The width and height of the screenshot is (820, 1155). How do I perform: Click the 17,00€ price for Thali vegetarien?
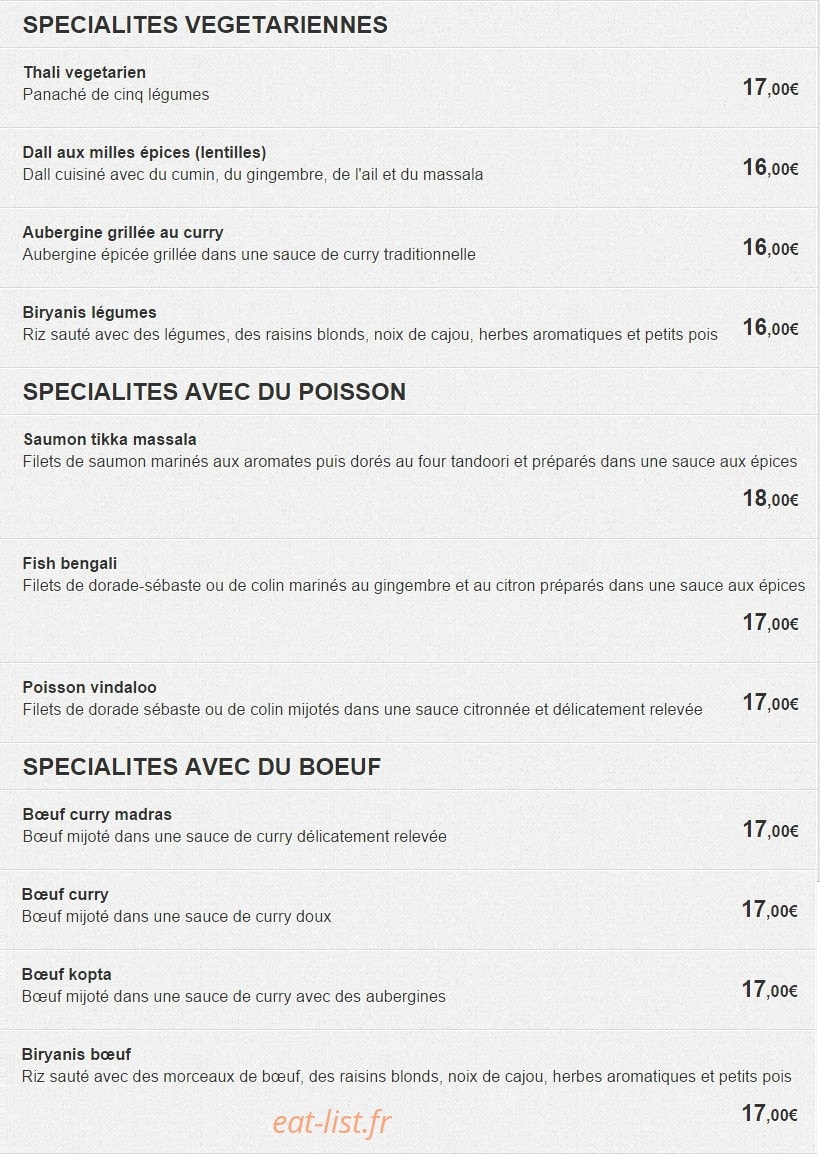click(770, 88)
